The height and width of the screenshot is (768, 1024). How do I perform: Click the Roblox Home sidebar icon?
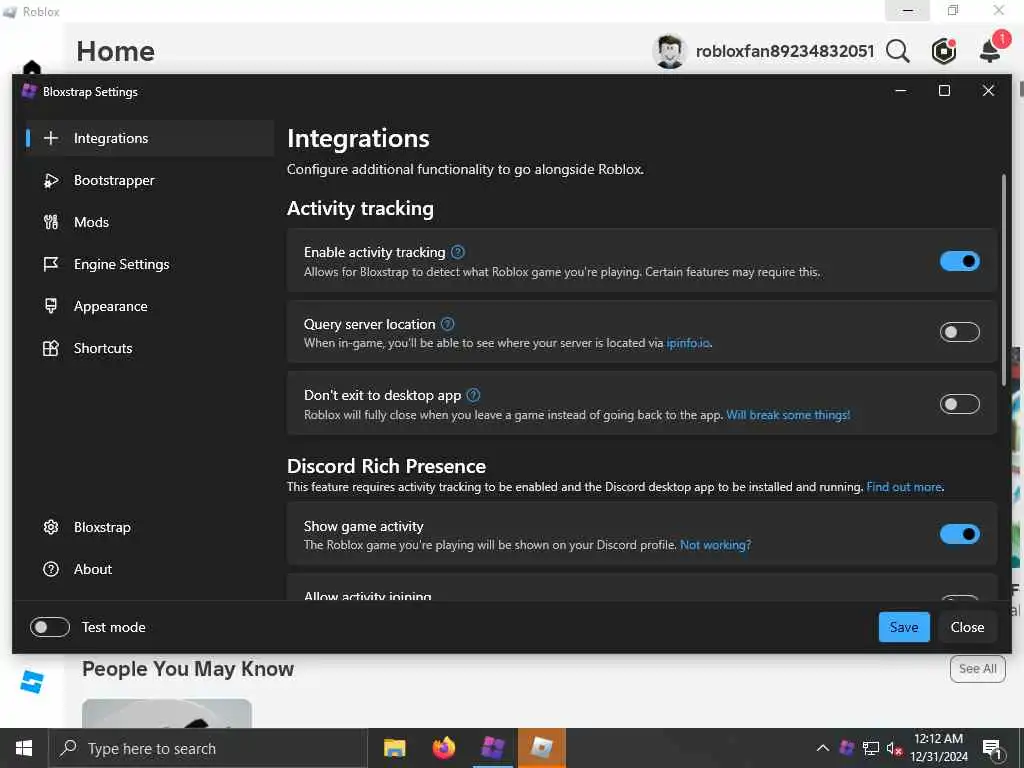31,67
